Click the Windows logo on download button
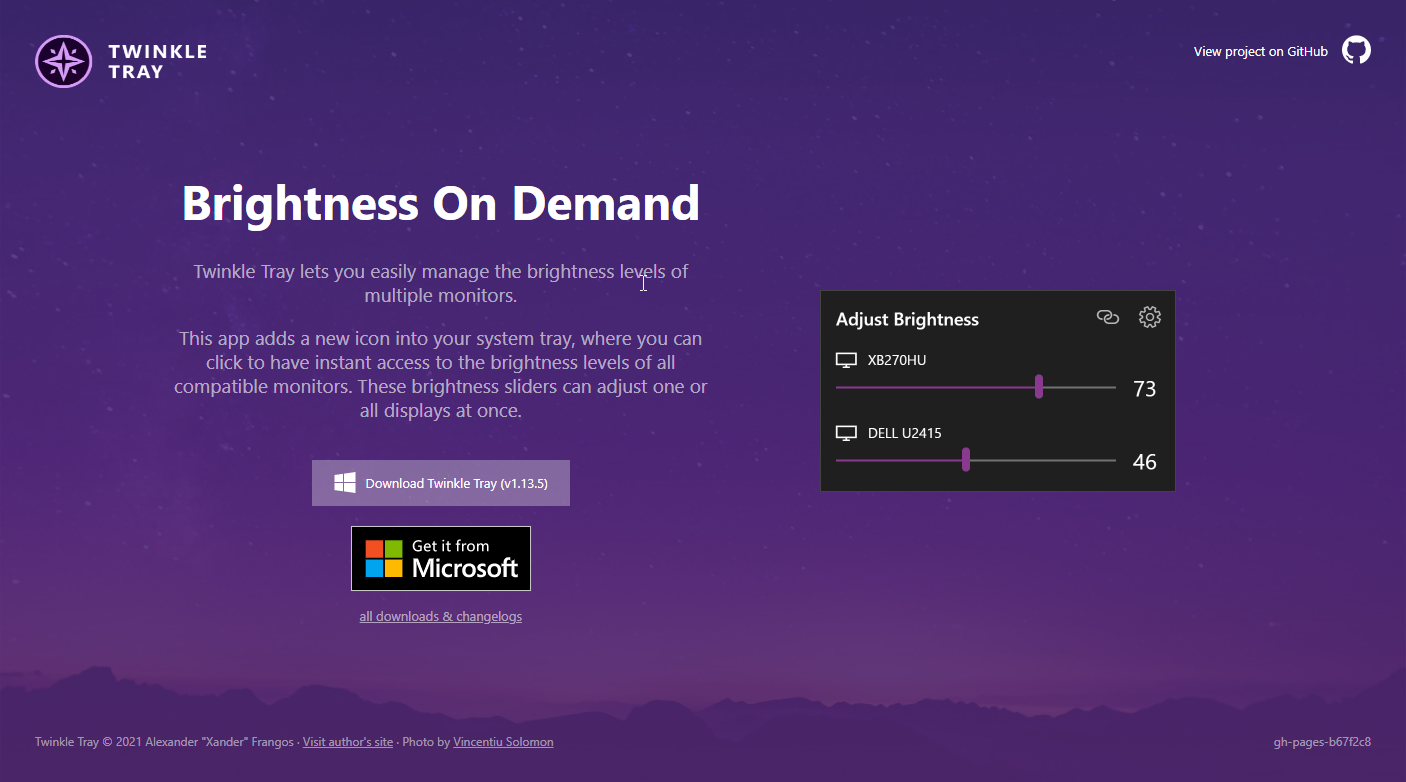 pyautogui.click(x=345, y=483)
